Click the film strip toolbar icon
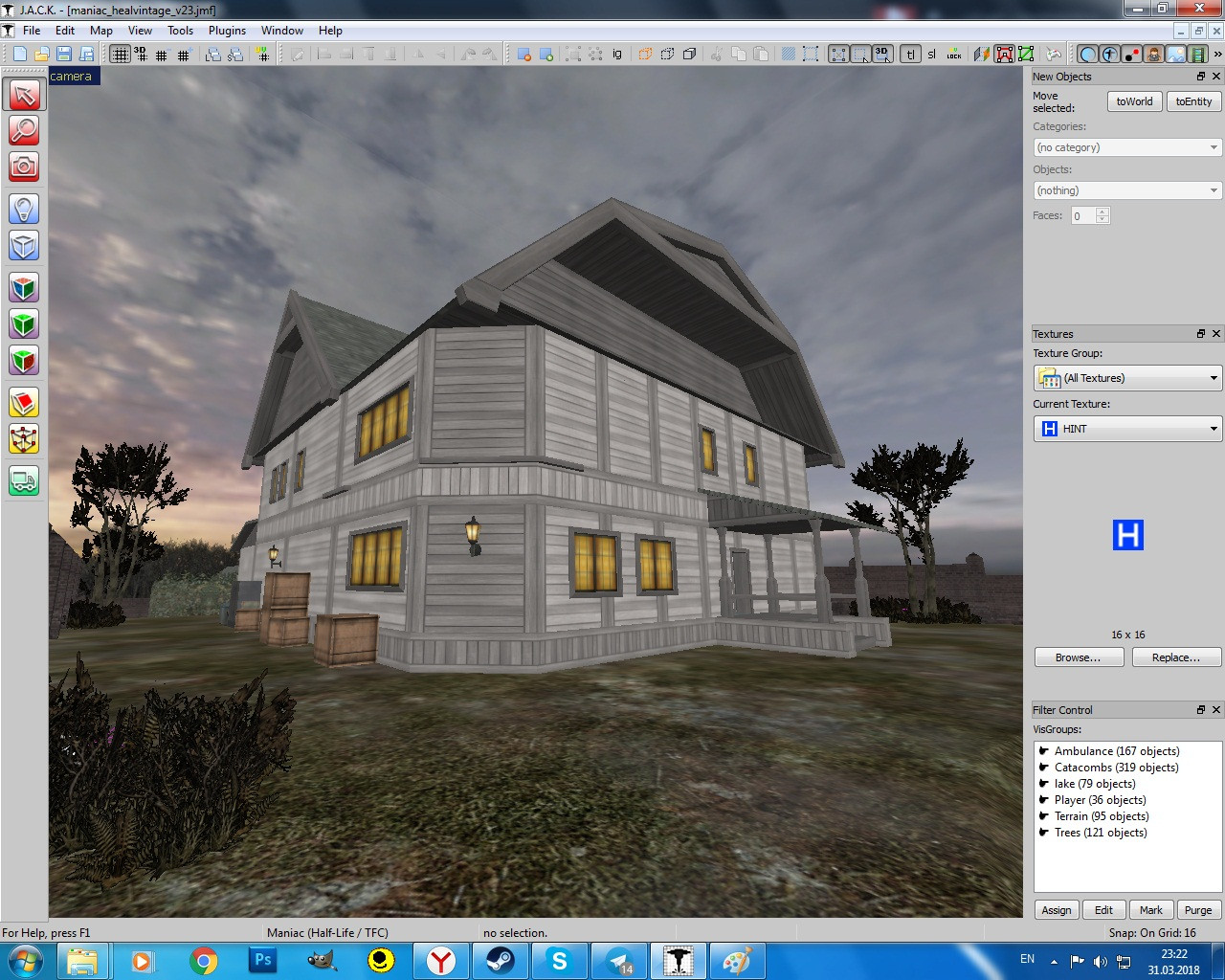The image size is (1225, 980). coord(1197,54)
